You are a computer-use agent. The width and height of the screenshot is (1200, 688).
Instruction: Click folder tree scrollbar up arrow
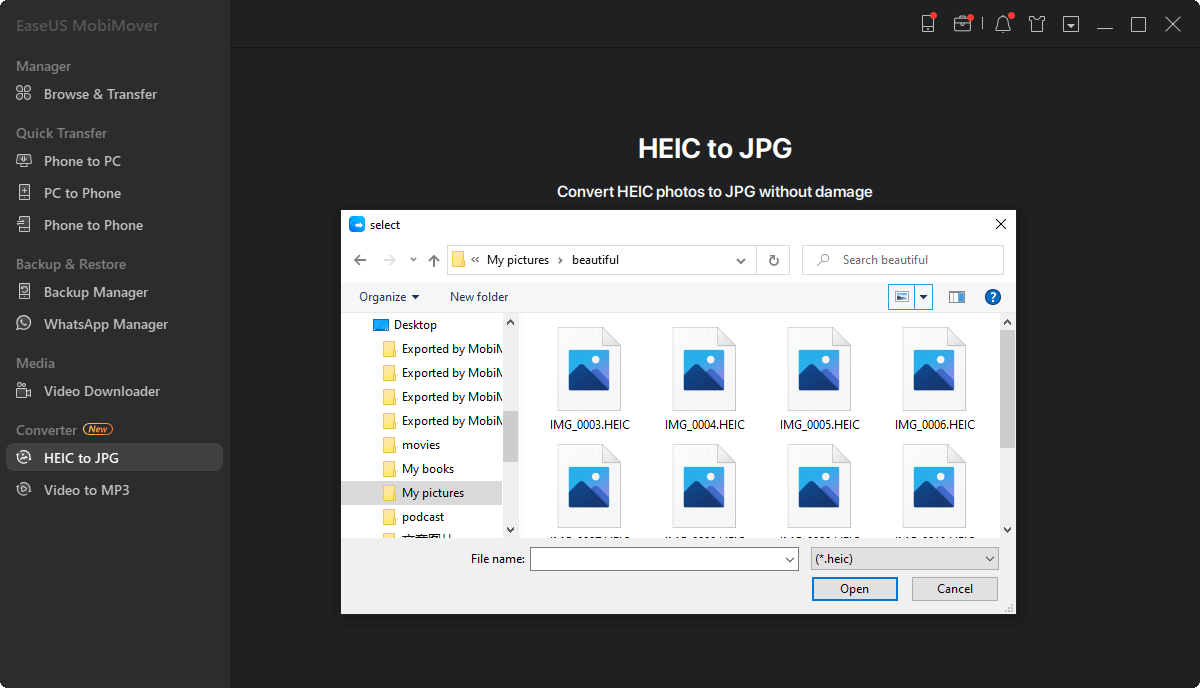(x=511, y=321)
